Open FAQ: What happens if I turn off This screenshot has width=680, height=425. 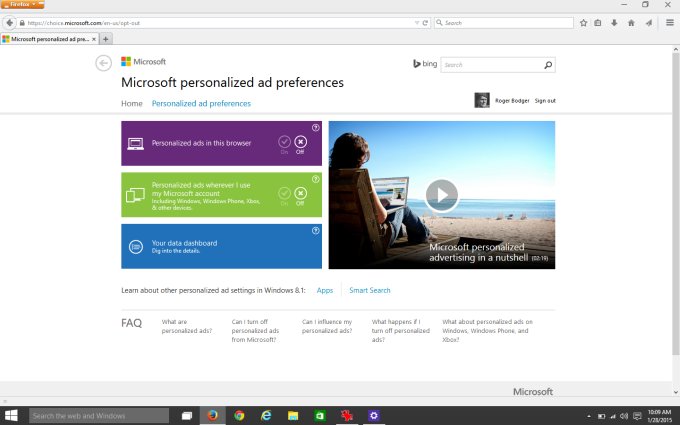point(401,330)
